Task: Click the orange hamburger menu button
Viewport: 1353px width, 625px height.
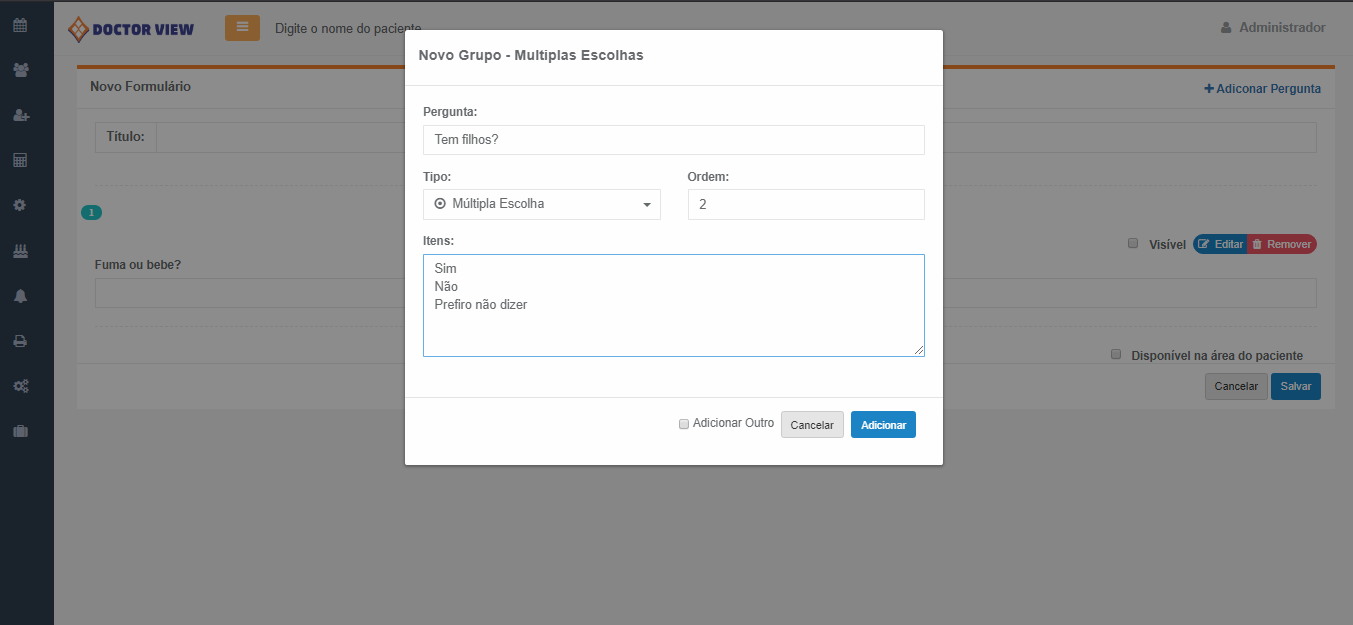Action: pyautogui.click(x=242, y=28)
